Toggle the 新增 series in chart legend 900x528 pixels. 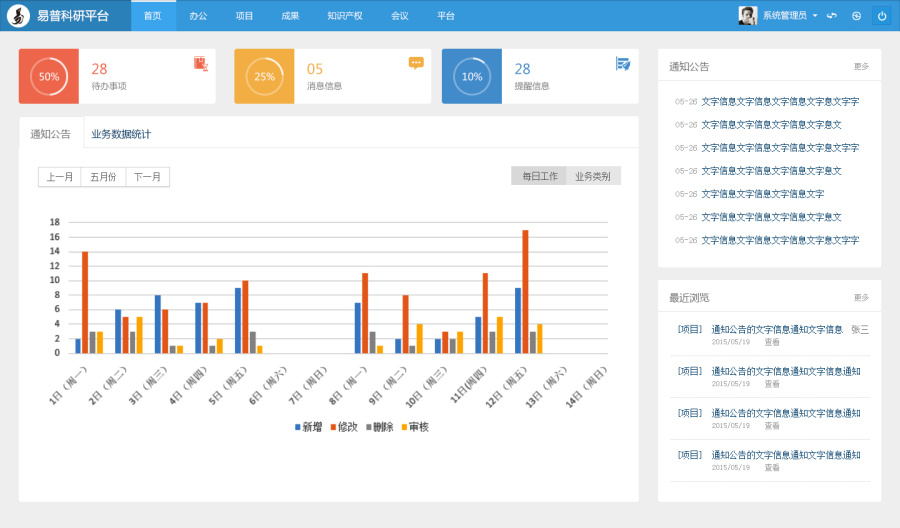pyautogui.click(x=309, y=427)
